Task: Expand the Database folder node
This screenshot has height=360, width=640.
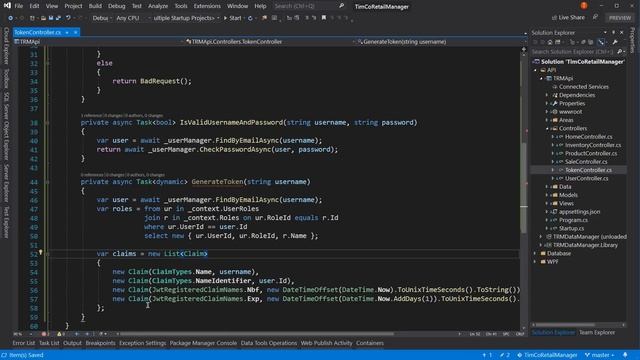Action: click(x=535, y=253)
